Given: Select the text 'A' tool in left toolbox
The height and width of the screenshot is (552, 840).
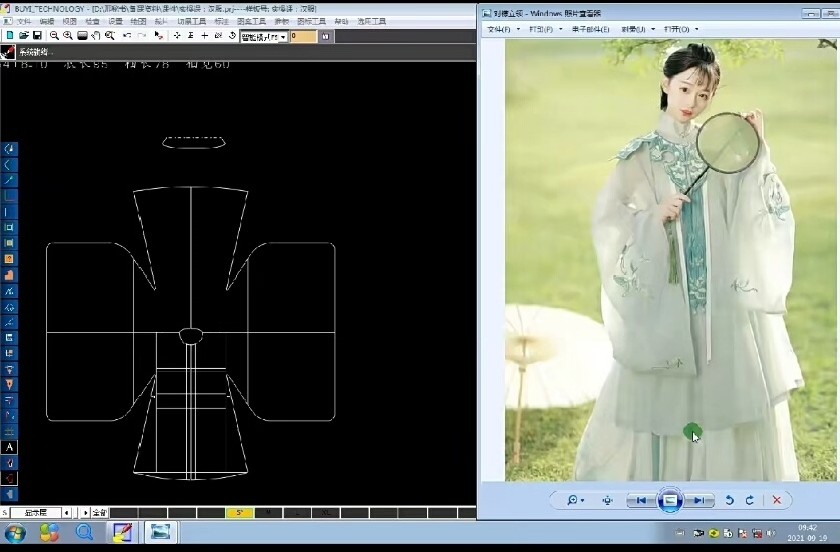Looking at the screenshot, I should click(x=9, y=448).
